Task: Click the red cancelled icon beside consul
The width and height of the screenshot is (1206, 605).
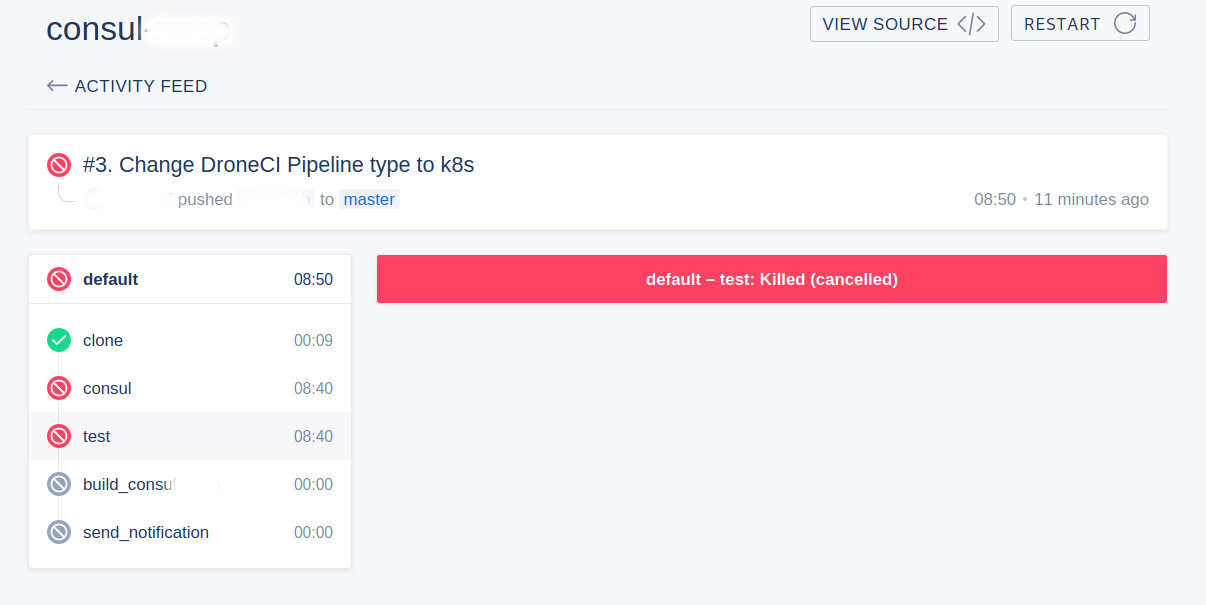Action: [59, 388]
